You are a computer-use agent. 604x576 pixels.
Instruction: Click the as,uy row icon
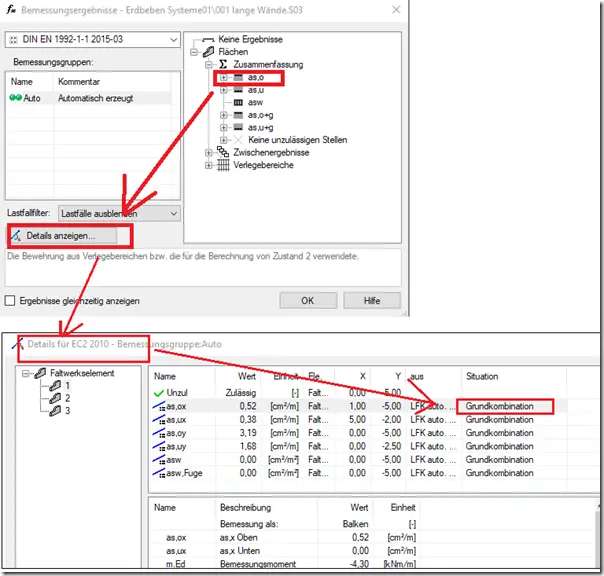[x=159, y=446]
